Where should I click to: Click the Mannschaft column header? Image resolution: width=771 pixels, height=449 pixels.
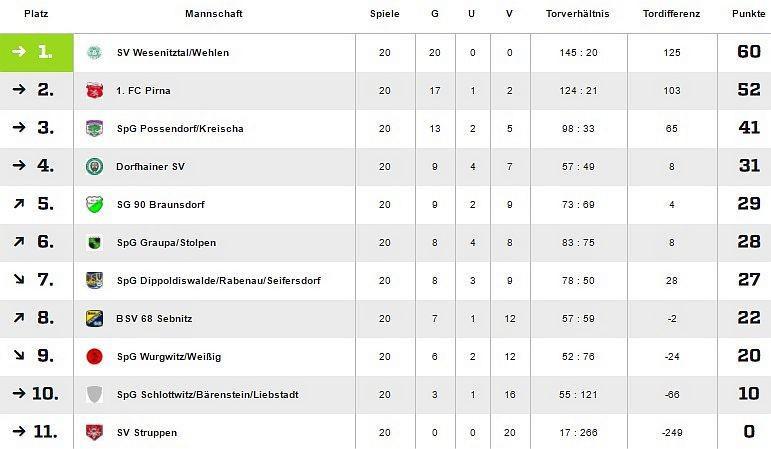coord(213,14)
